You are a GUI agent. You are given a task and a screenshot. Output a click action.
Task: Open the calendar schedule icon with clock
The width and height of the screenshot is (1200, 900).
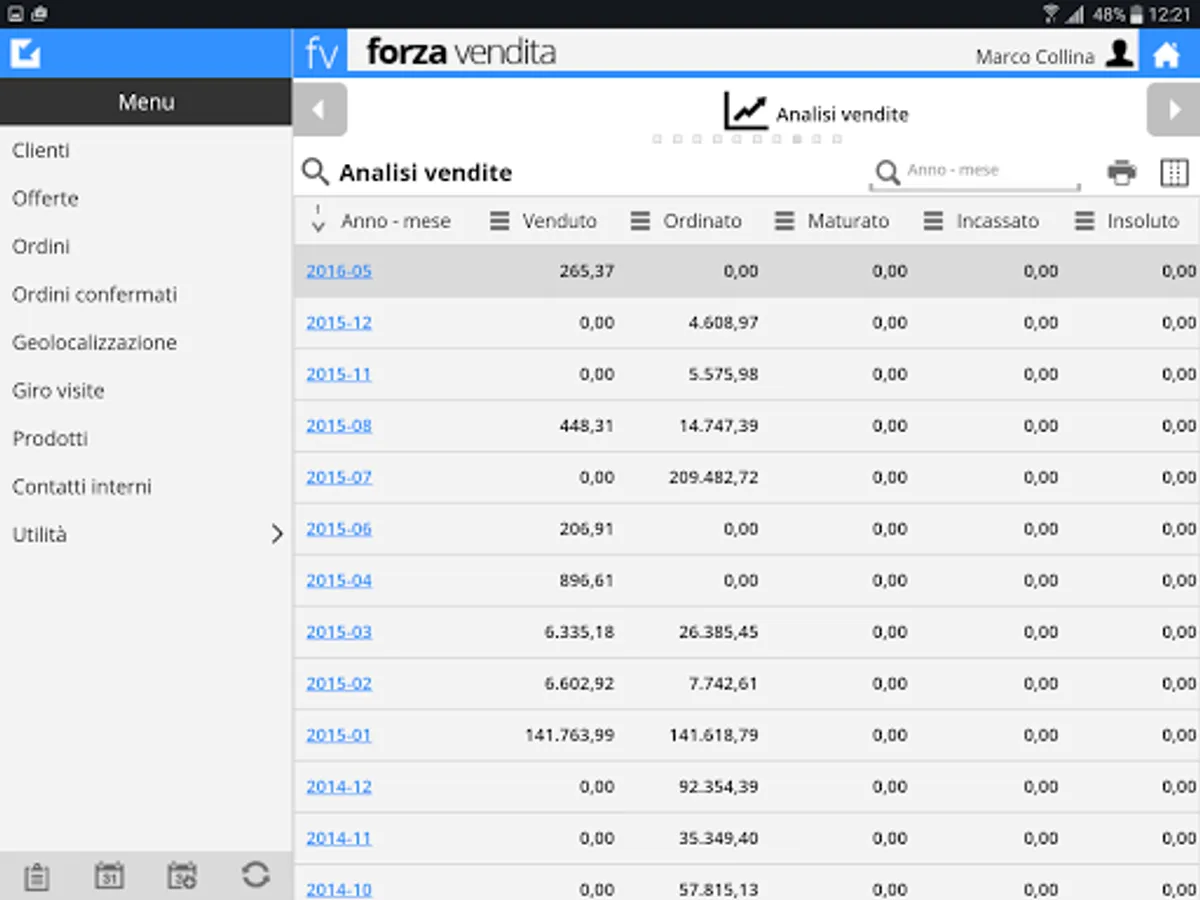(182, 876)
